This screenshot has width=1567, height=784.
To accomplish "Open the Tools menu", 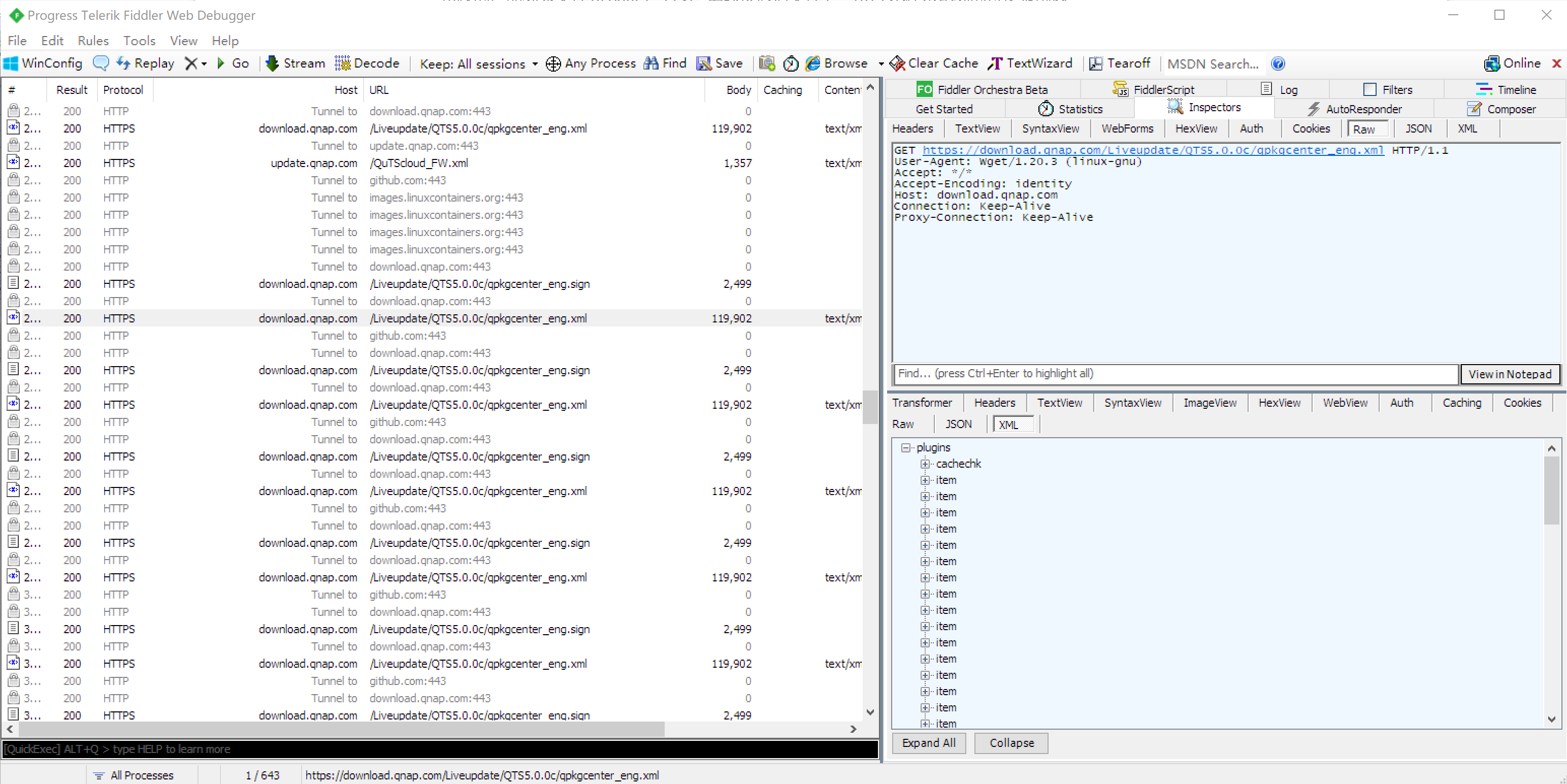I will [x=139, y=41].
